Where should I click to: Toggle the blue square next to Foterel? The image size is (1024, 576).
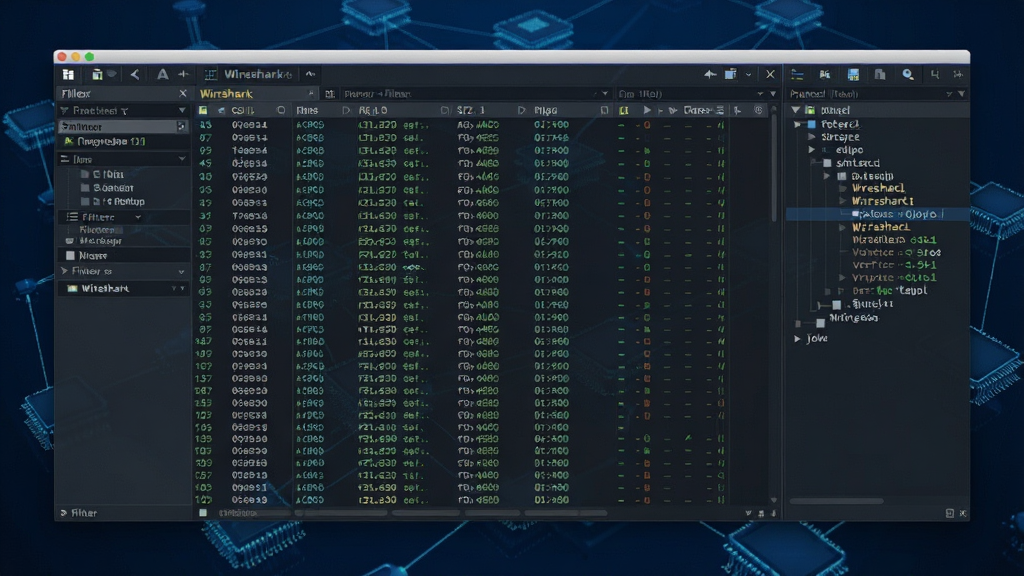pyautogui.click(x=812, y=124)
